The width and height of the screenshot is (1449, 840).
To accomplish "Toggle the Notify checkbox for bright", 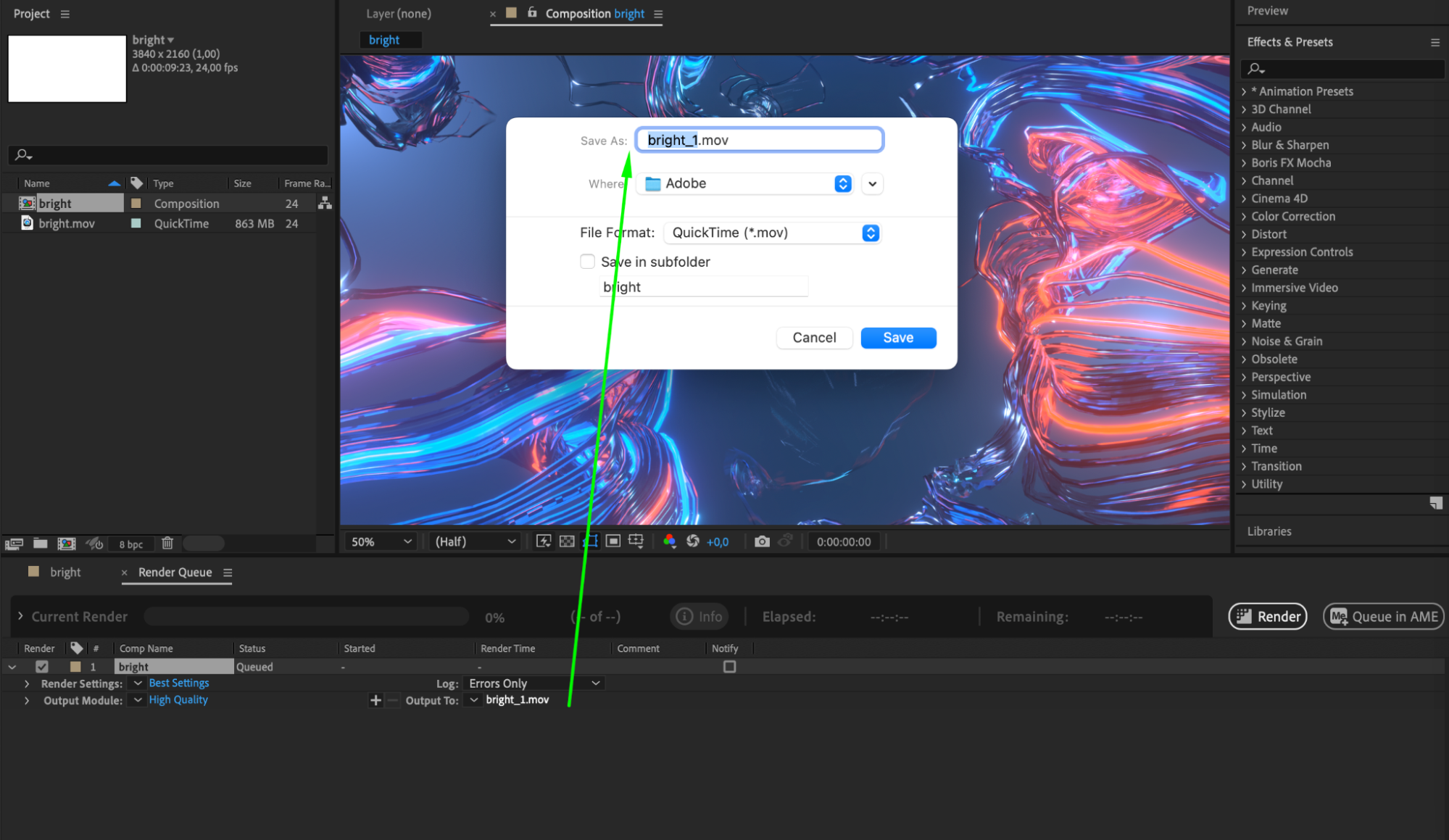I will coord(729,667).
